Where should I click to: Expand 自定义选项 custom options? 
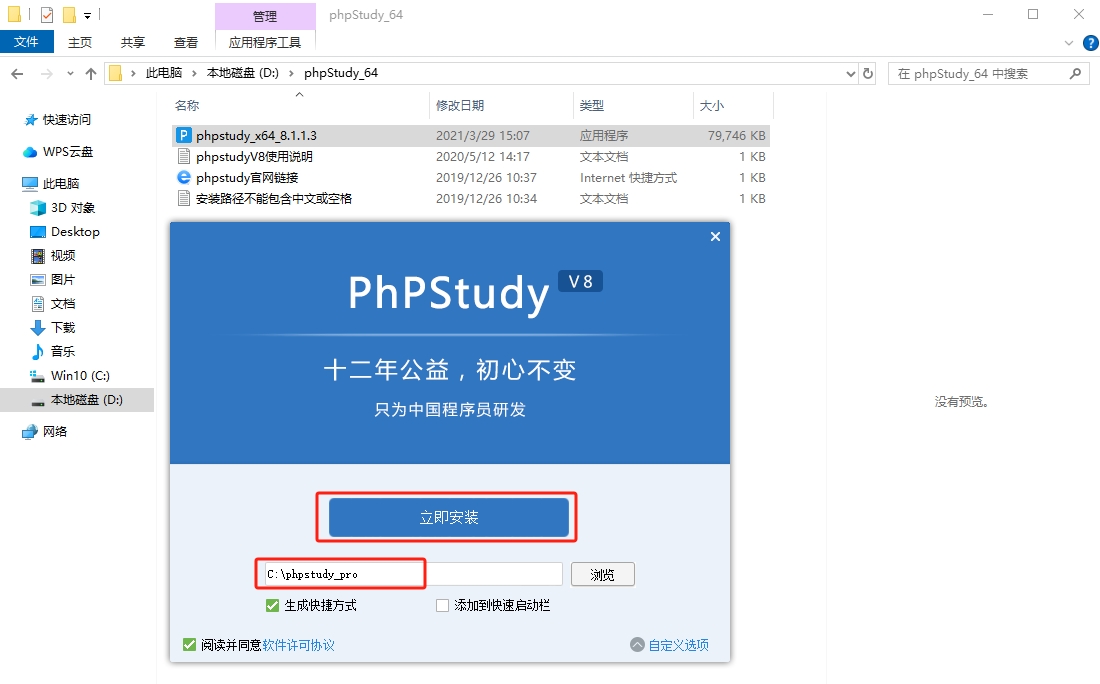point(670,645)
